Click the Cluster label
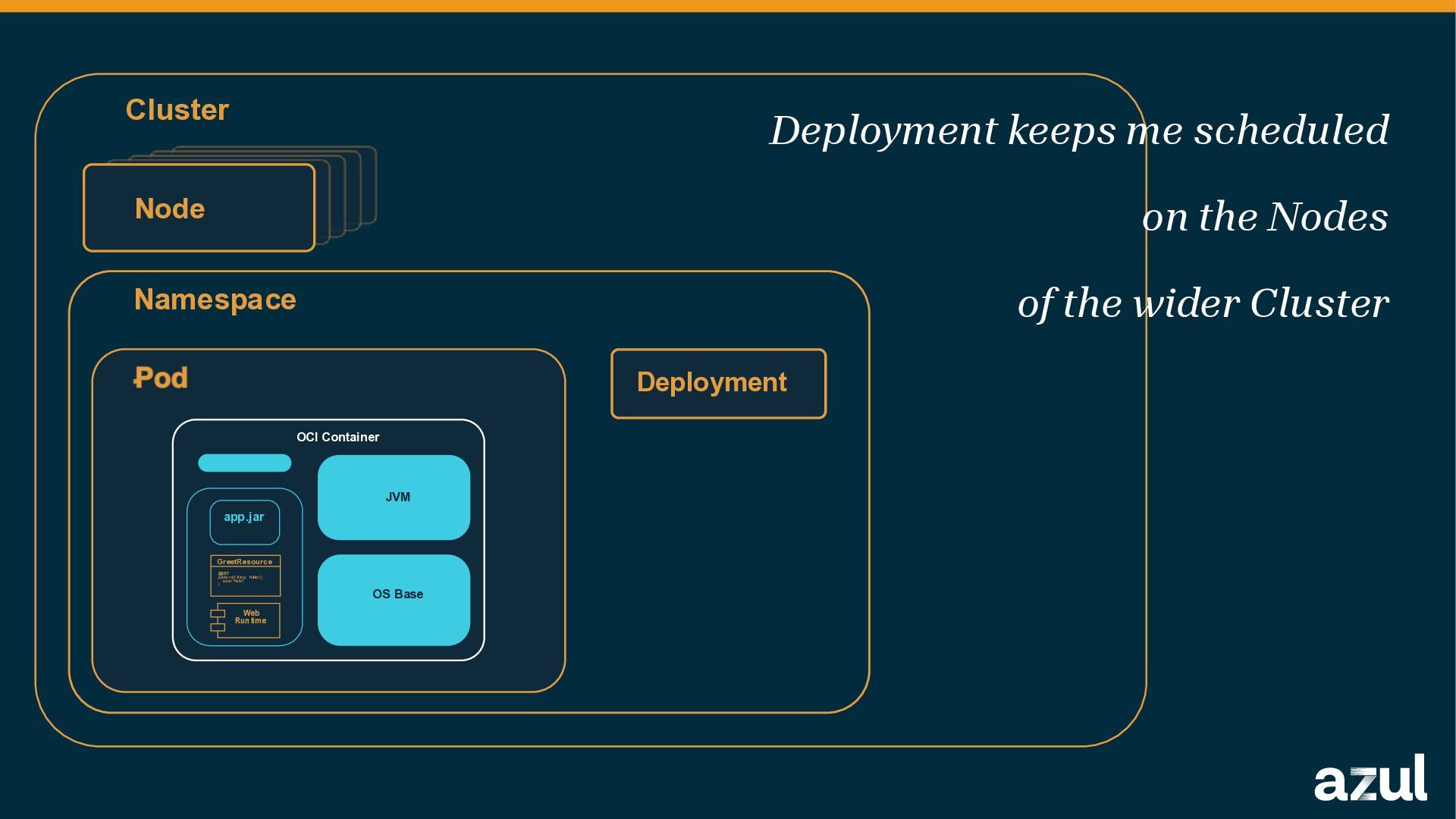This screenshot has width=1456, height=819. click(x=177, y=111)
